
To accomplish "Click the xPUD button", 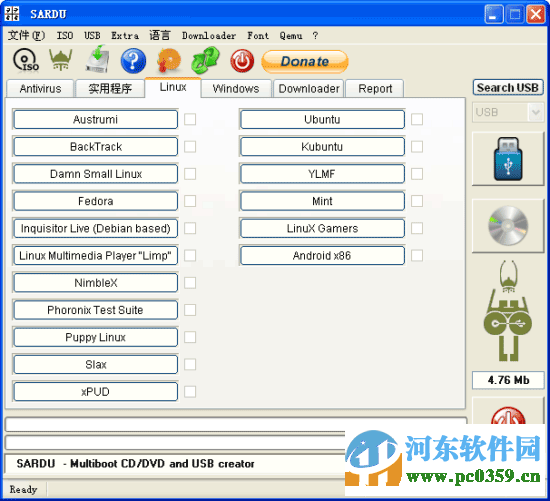I will coord(95,392).
